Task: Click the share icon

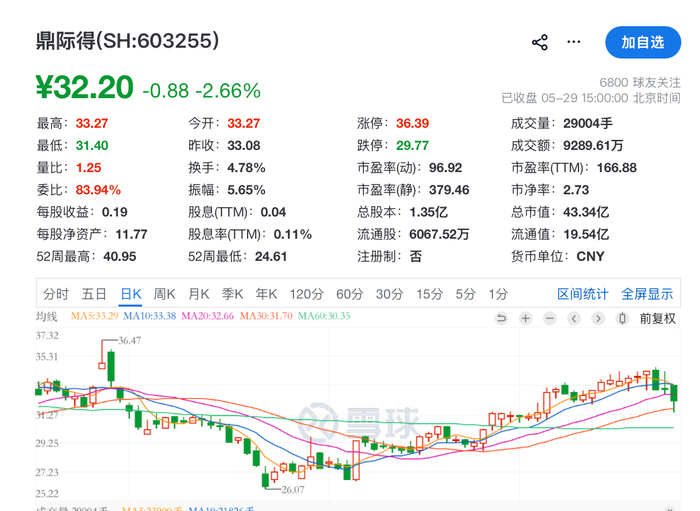Action: tap(540, 42)
